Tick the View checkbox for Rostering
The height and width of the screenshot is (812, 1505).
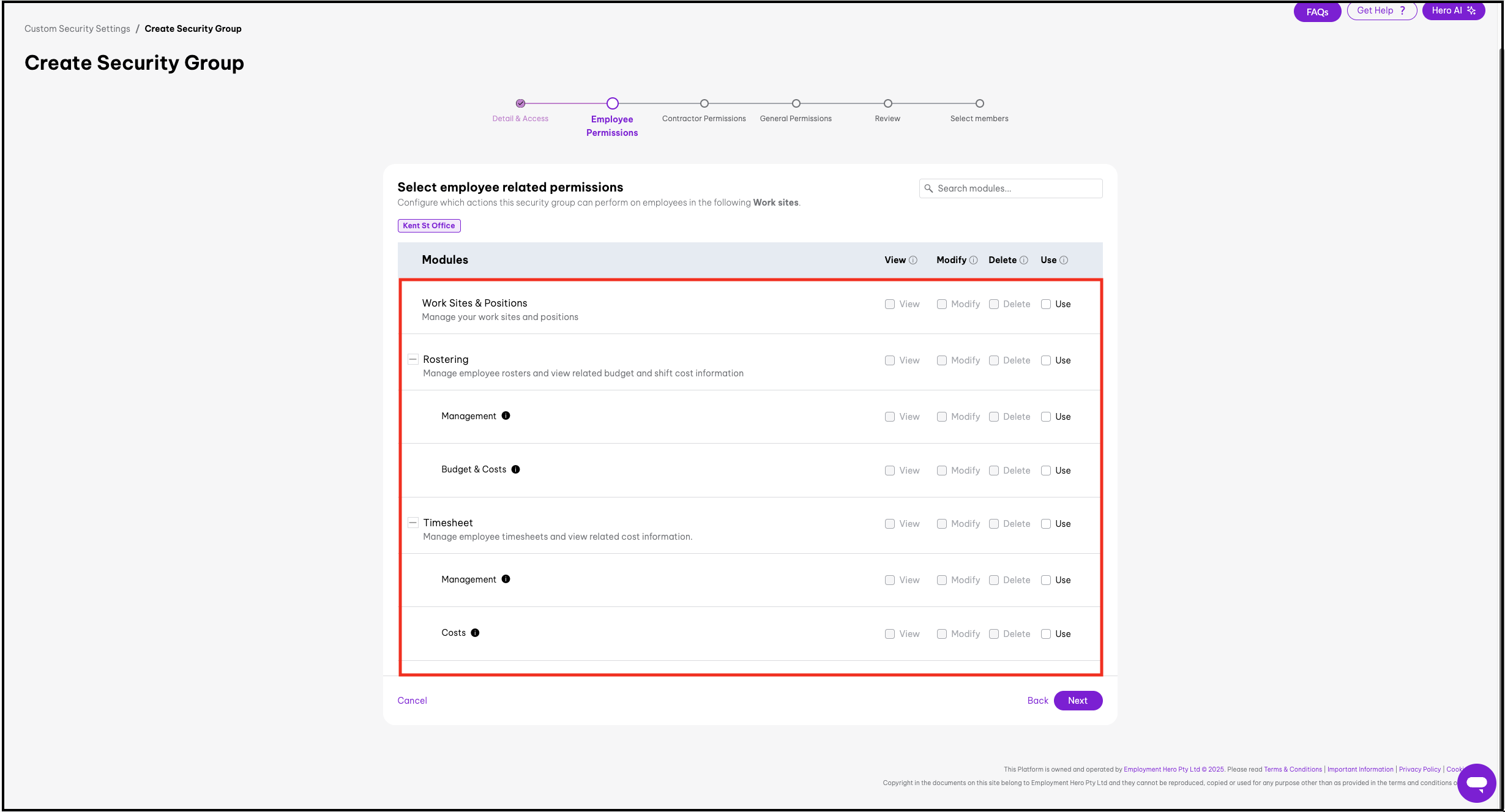tap(890, 360)
